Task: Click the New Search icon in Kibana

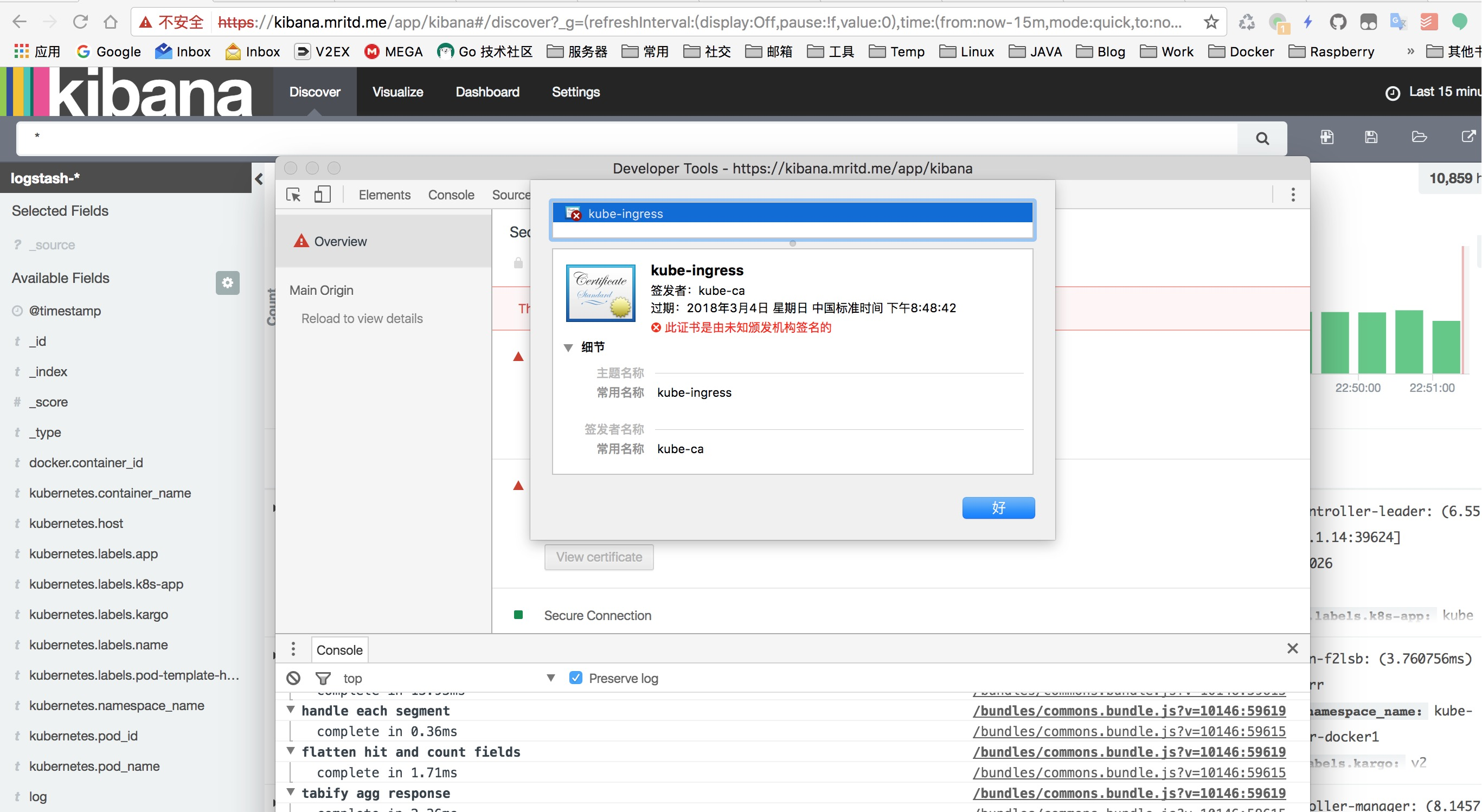Action: [1327, 137]
